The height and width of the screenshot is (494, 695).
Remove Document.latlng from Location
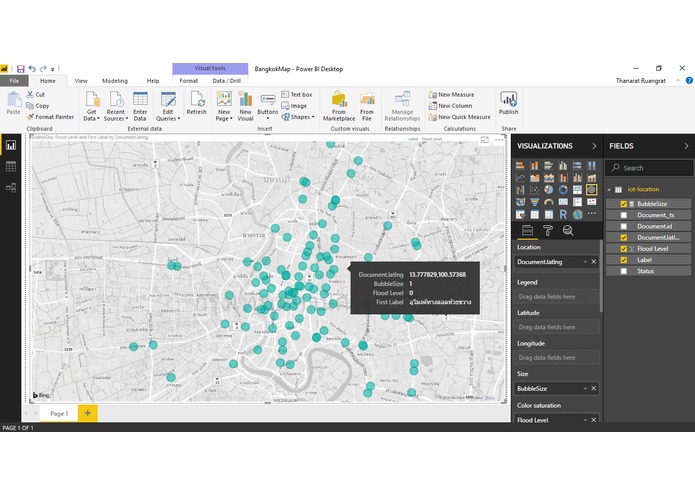coord(593,262)
